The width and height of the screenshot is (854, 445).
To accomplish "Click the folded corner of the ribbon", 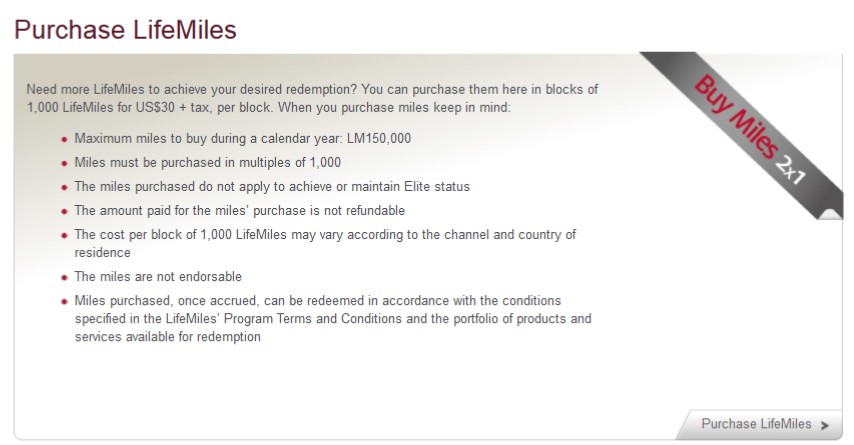I will point(829,212).
